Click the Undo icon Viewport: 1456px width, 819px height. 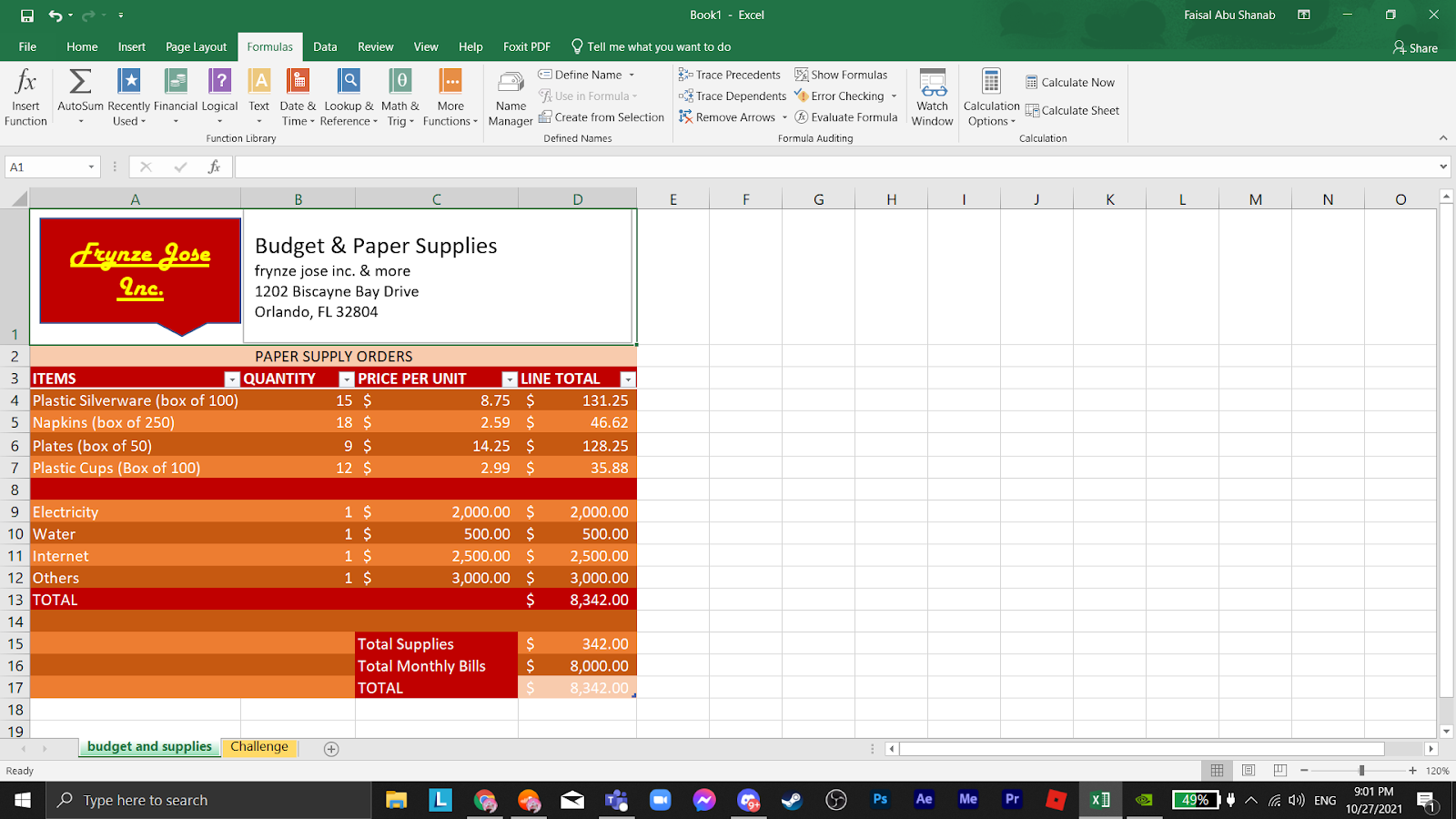tap(56, 15)
